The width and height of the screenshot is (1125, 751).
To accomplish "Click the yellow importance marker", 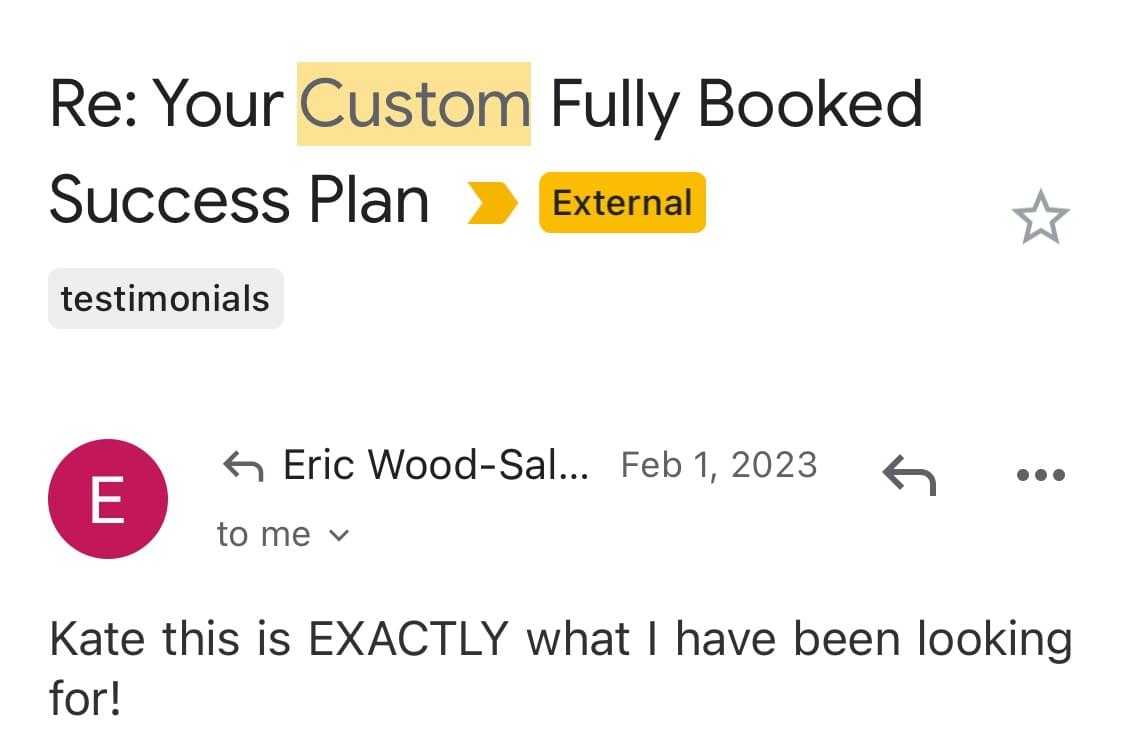I will coord(493,203).
